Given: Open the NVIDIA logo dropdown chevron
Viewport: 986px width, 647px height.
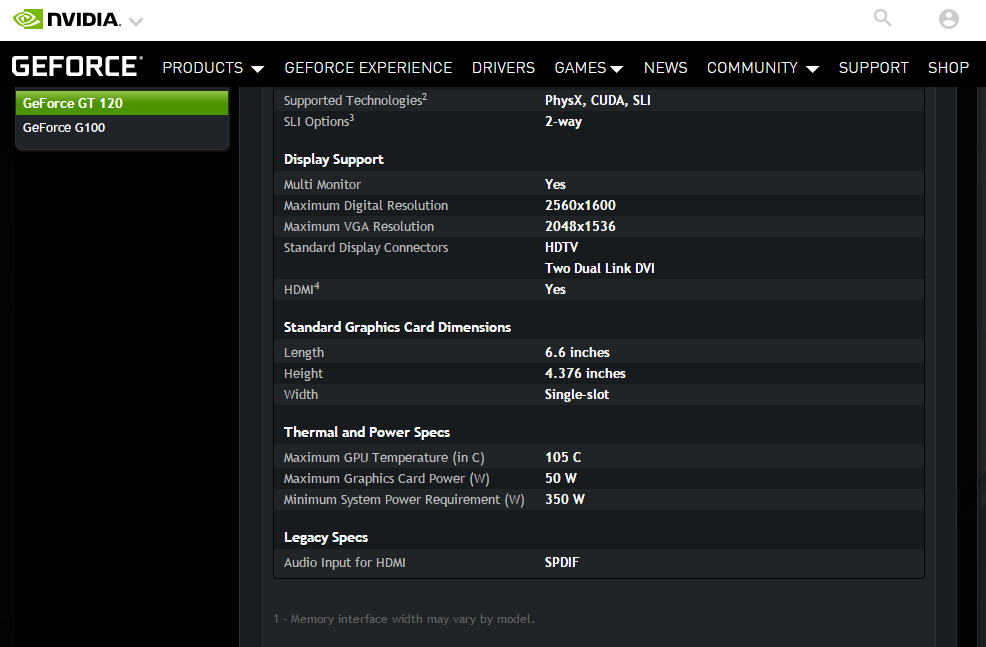Looking at the screenshot, I should 136,22.
